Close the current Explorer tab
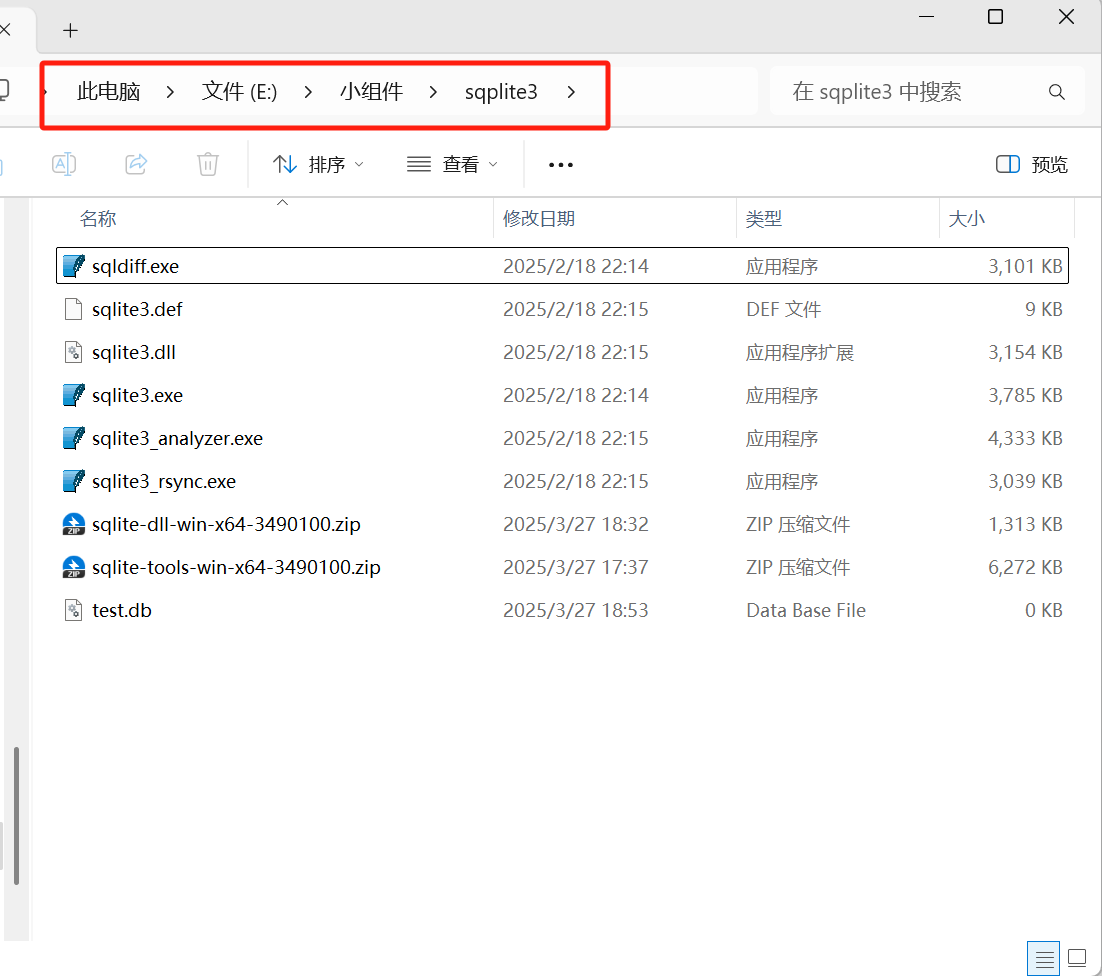 (x=6, y=30)
